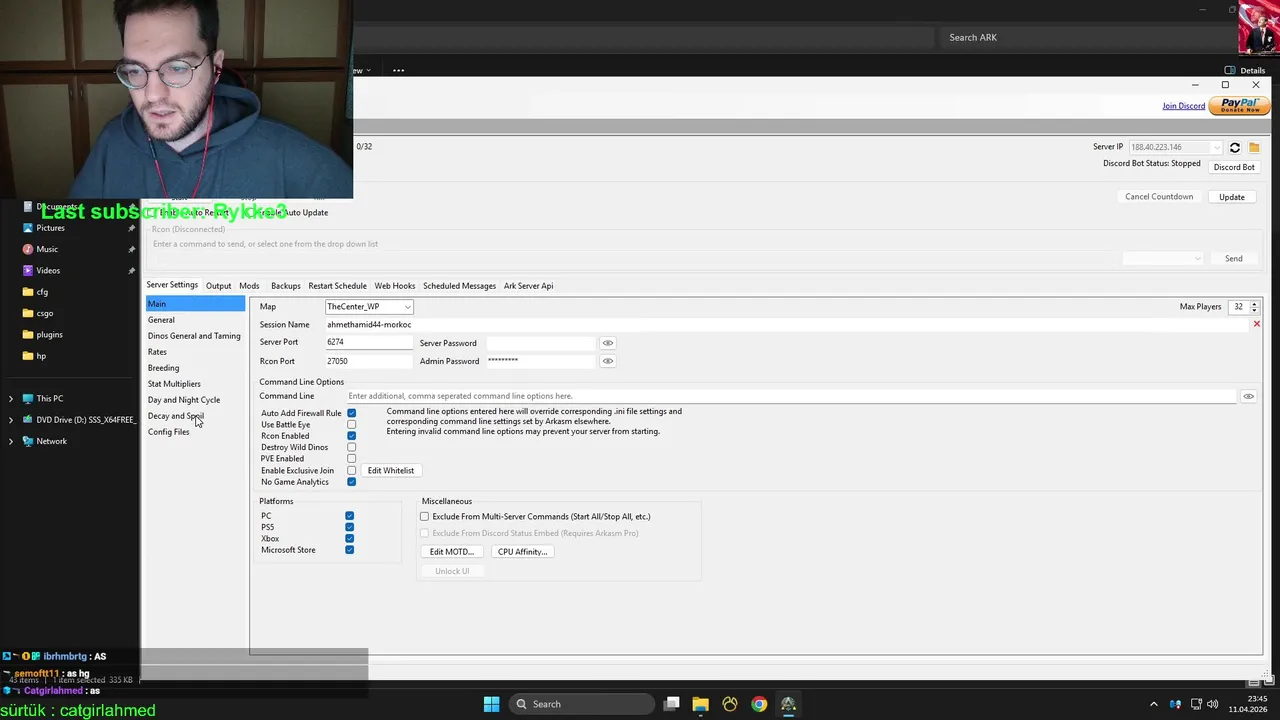
Task: Expand the This PC tree node
Action: point(11,398)
